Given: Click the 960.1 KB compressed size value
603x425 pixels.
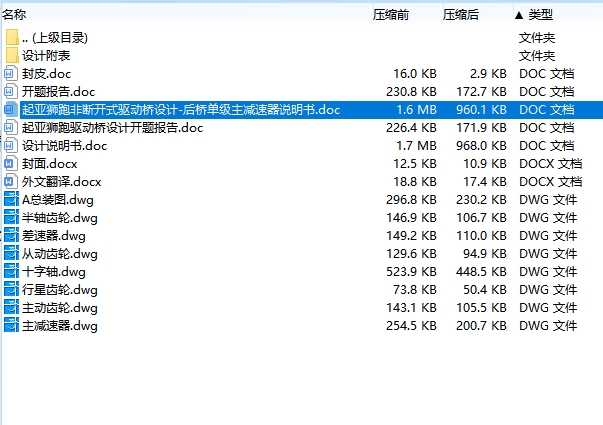Looking at the screenshot, I should coord(481,110).
